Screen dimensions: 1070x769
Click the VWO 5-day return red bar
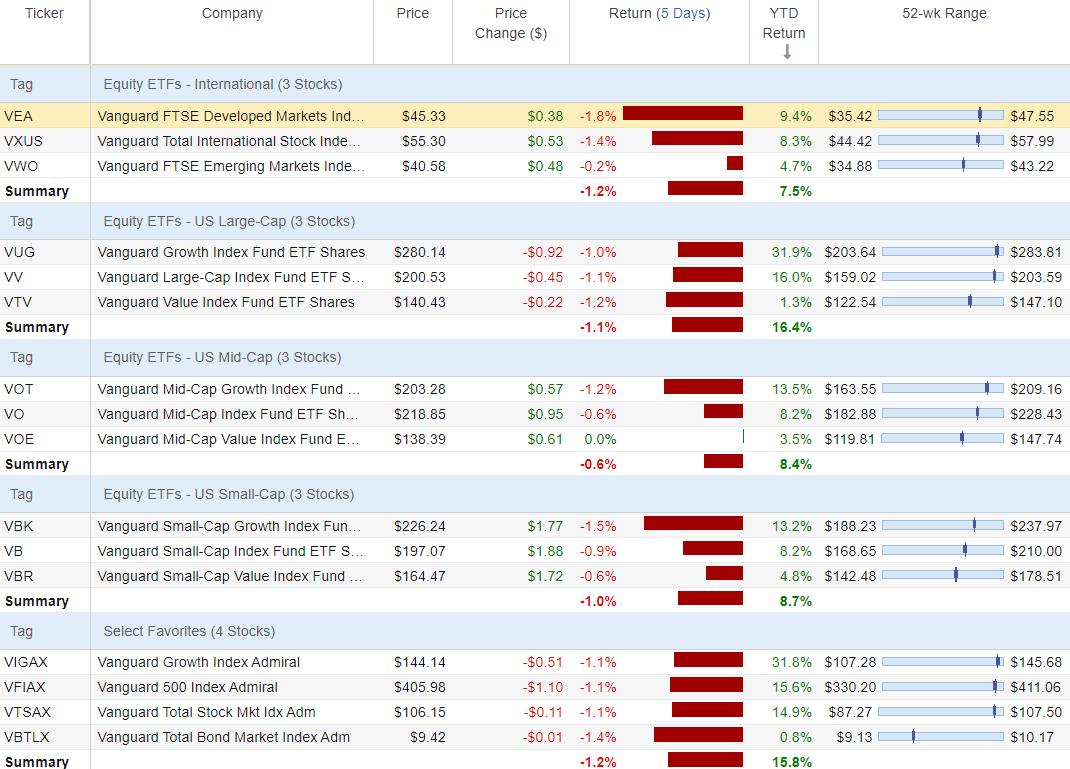735,163
